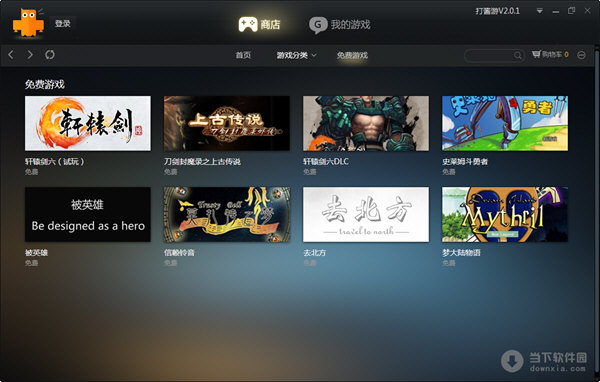The width and height of the screenshot is (600, 382).
Task: Click the 信赖铃音 title link
Action: pos(179,253)
